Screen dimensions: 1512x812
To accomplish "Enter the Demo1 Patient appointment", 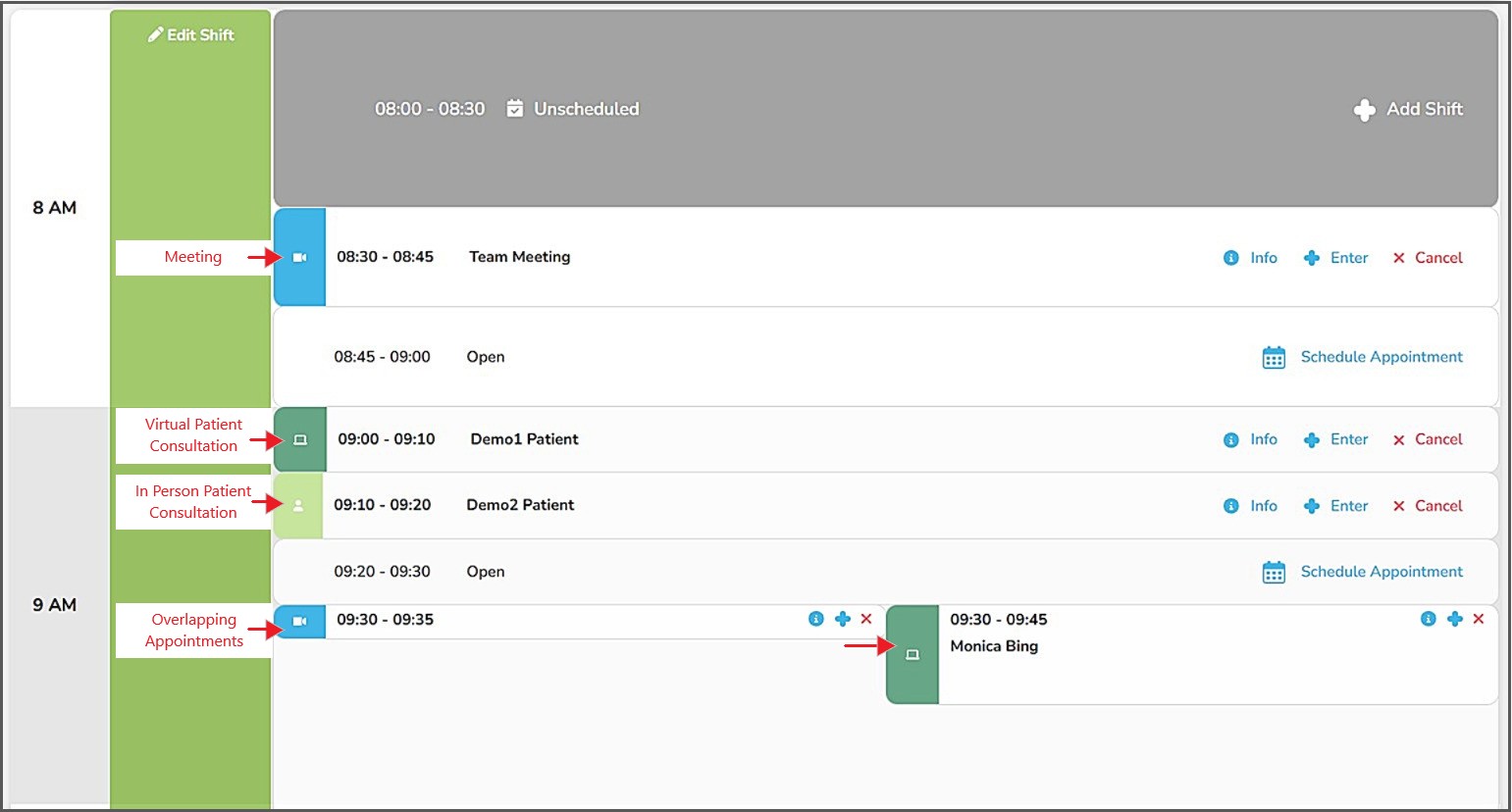I will click(x=1336, y=439).
